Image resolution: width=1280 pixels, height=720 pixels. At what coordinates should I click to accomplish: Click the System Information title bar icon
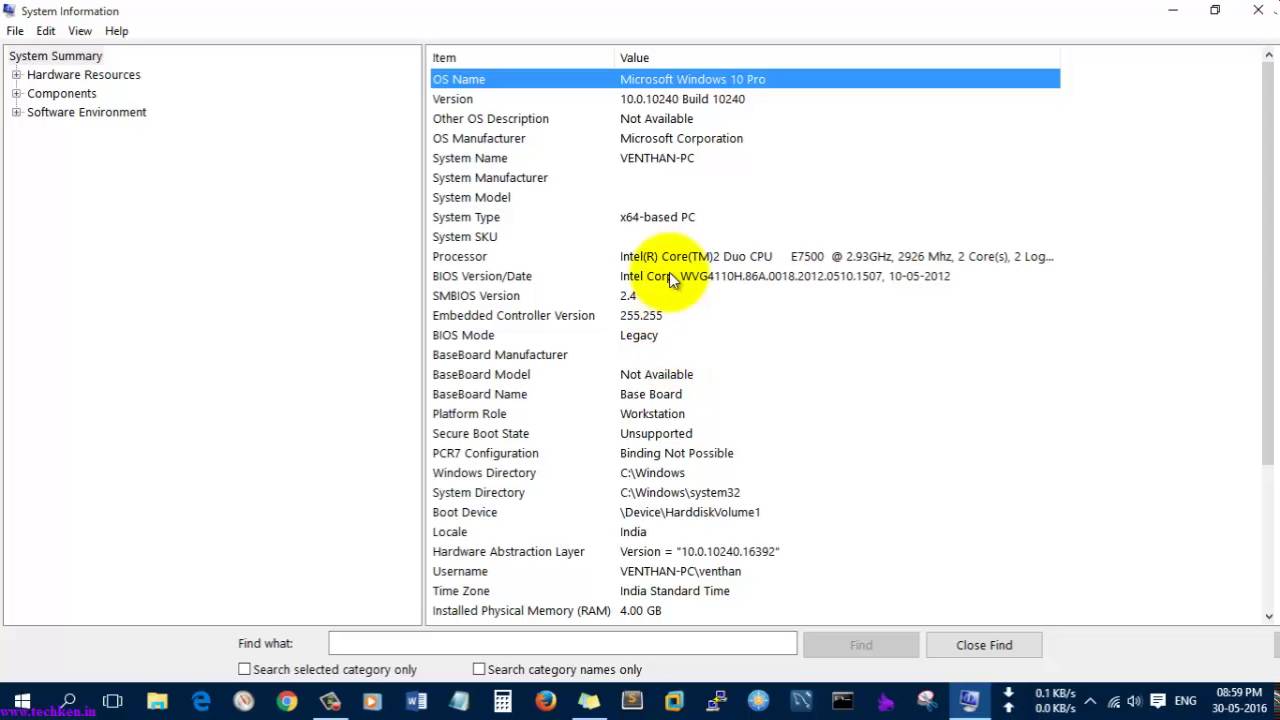9,11
